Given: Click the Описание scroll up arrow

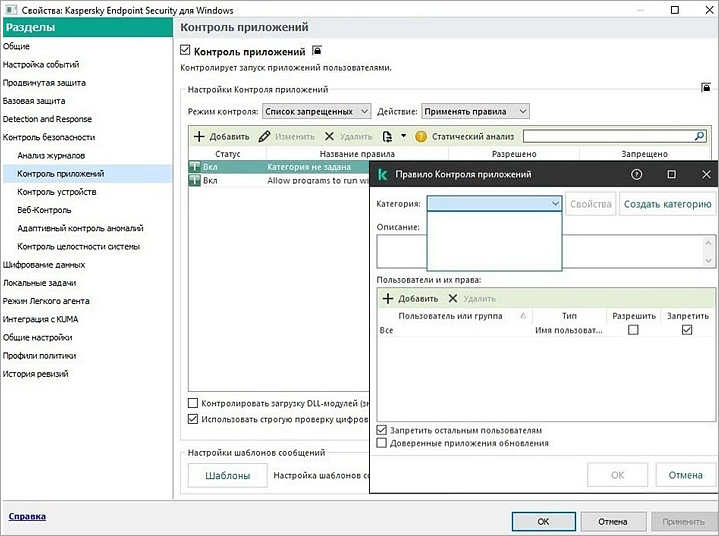Looking at the screenshot, I should 708,243.
